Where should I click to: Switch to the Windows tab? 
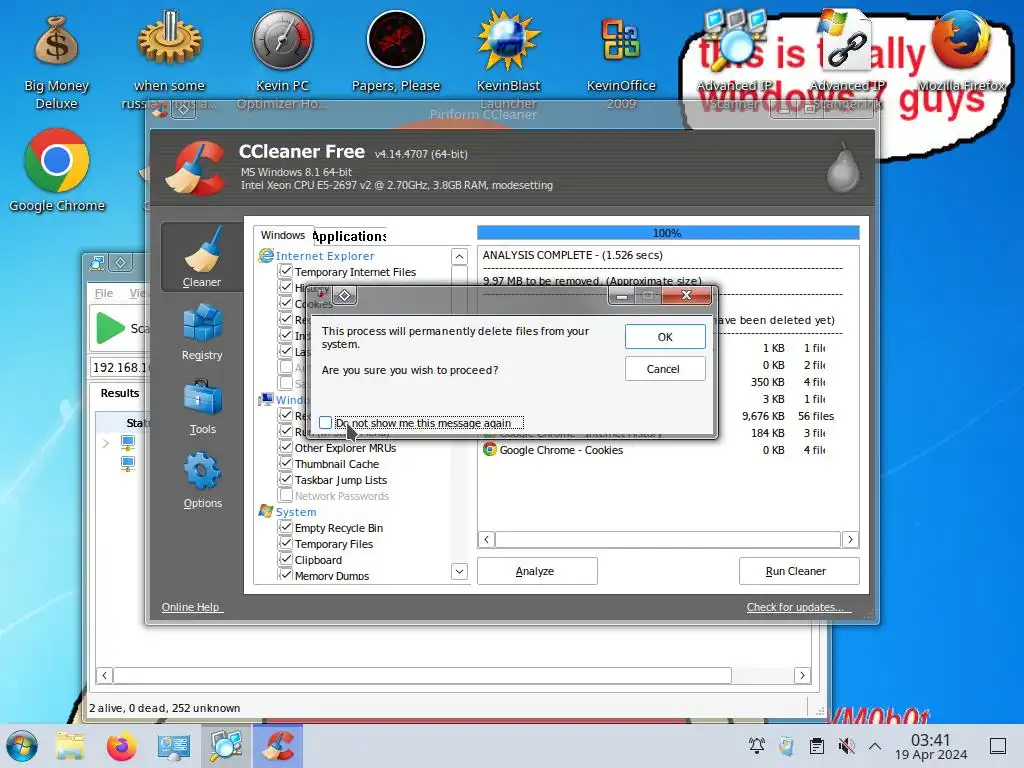click(x=283, y=235)
